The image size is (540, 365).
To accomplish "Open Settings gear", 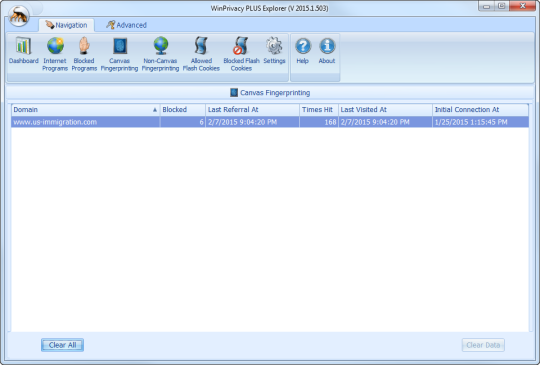I will [274, 51].
